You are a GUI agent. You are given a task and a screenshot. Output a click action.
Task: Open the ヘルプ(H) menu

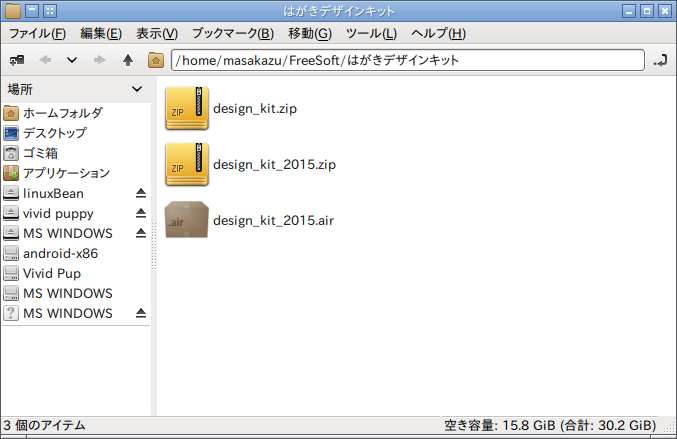point(438,33)
